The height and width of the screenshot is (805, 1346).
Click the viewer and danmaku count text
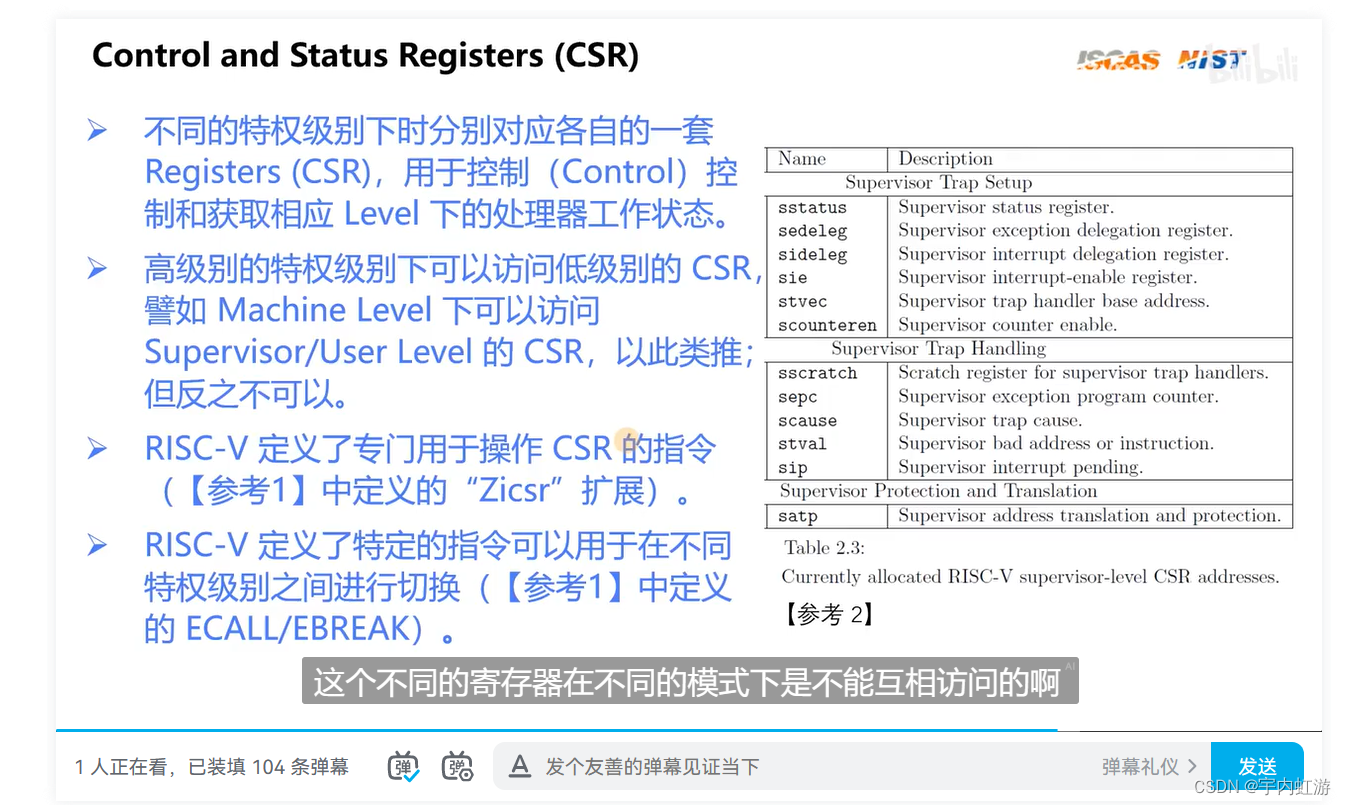pos(212,767)
